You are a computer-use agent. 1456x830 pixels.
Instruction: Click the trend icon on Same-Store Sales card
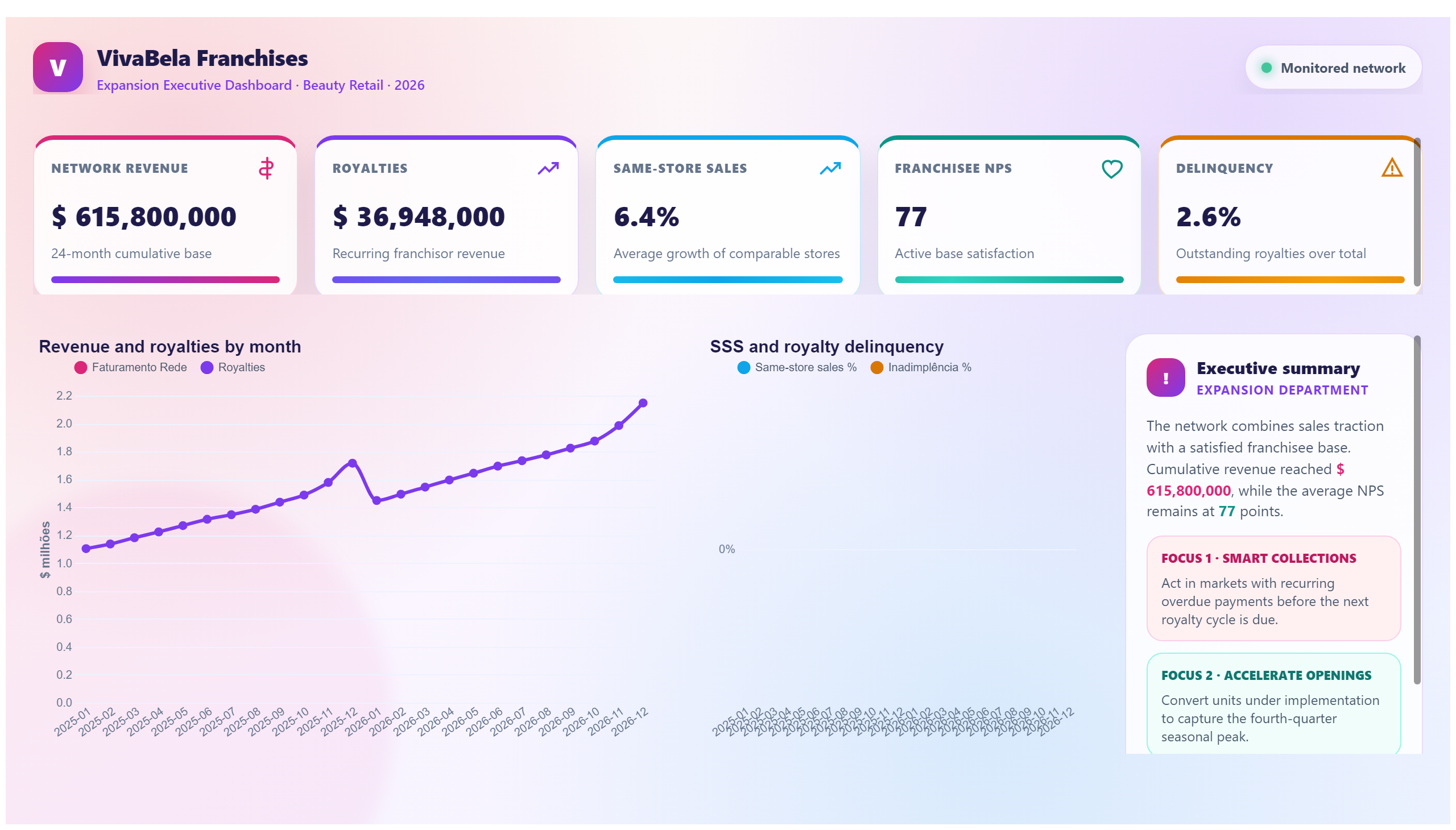(830, 168)
